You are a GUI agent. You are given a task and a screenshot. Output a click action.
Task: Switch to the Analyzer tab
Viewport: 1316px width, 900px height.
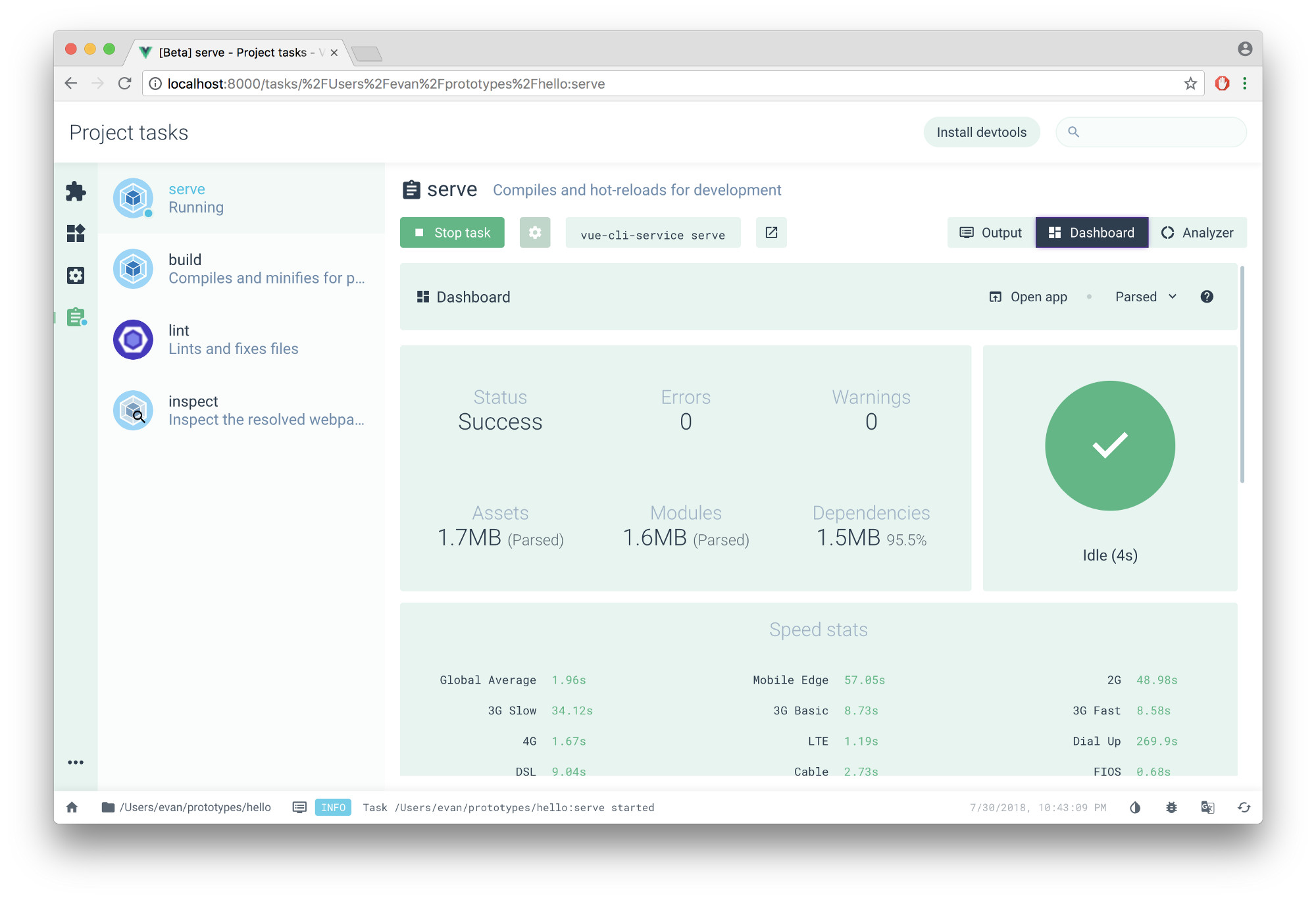click(x=1198, y=232)
